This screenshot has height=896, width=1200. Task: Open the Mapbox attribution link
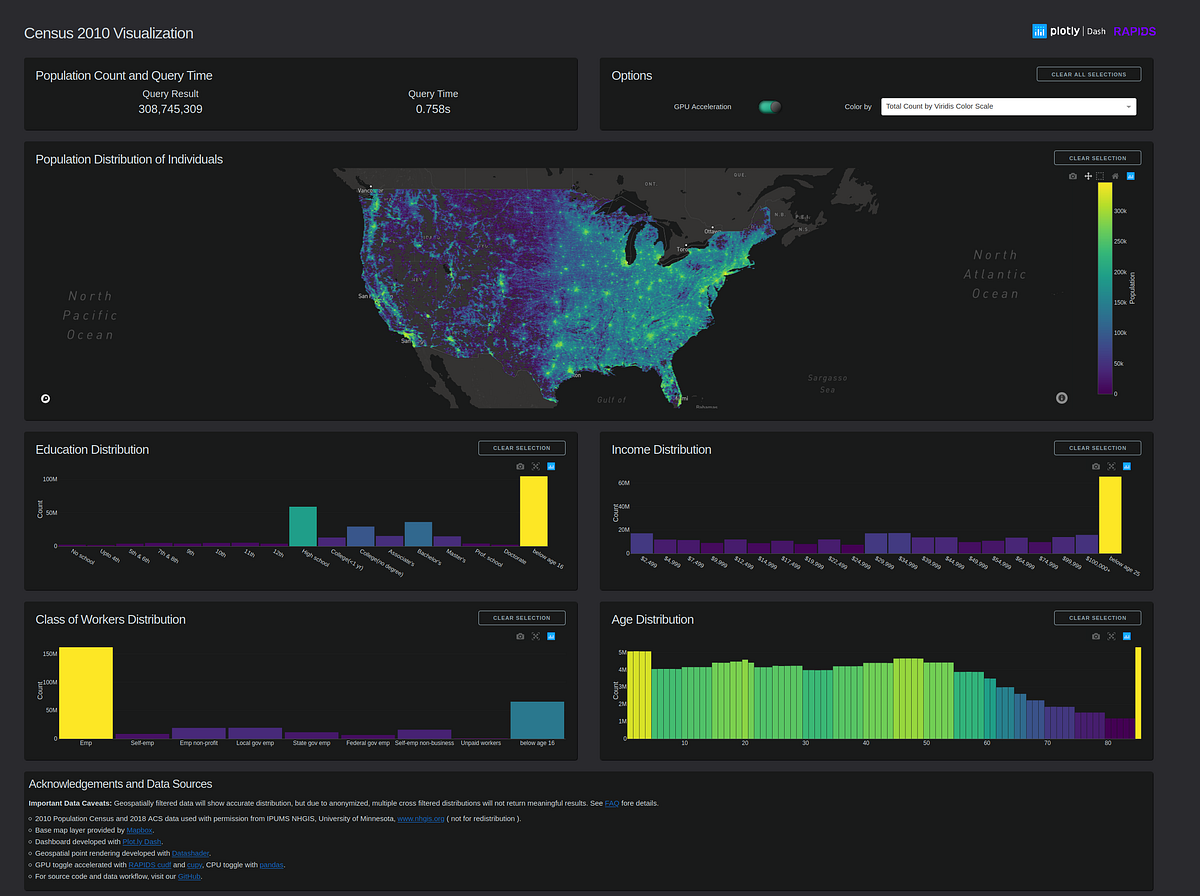(139, 829)
